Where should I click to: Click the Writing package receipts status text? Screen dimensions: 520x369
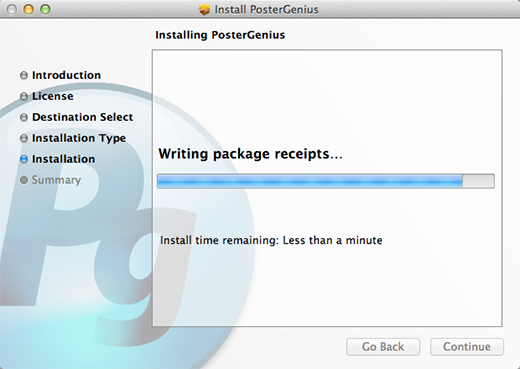click(250, 154)
